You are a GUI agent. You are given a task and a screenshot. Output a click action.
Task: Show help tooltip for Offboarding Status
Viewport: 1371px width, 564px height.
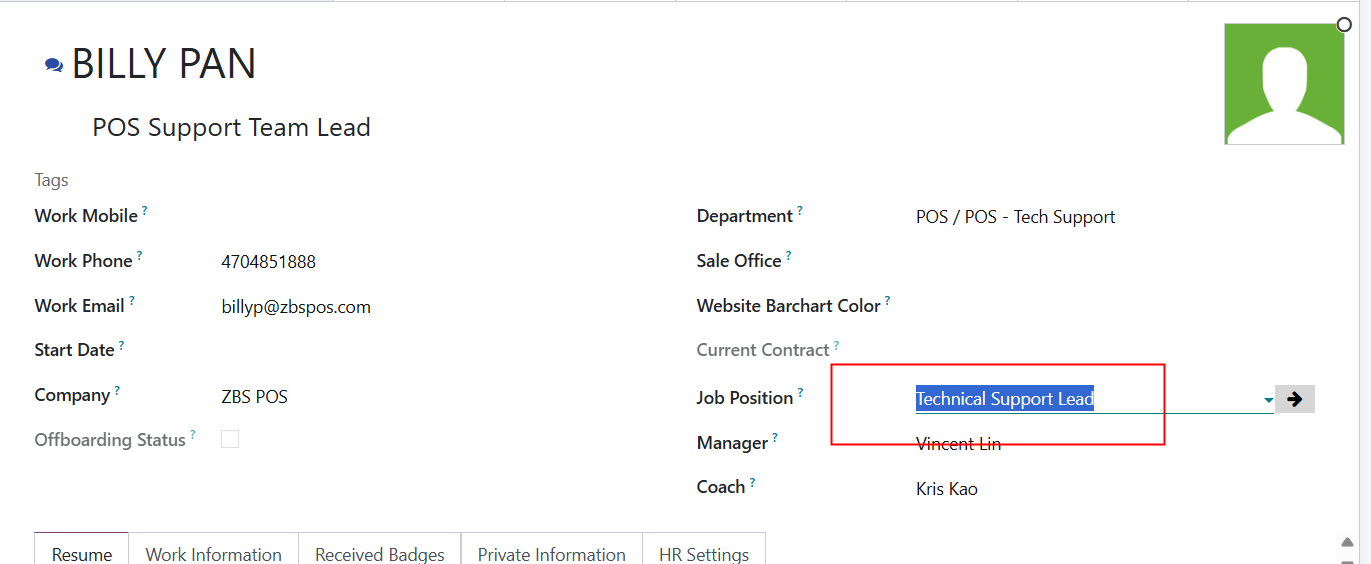pos(193,434)
